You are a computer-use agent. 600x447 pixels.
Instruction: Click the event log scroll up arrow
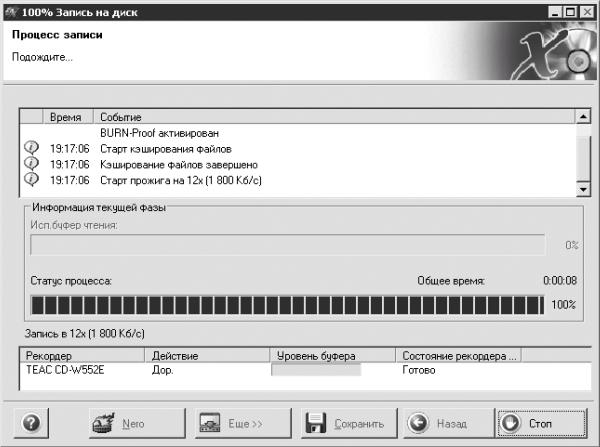click(583, 116)
